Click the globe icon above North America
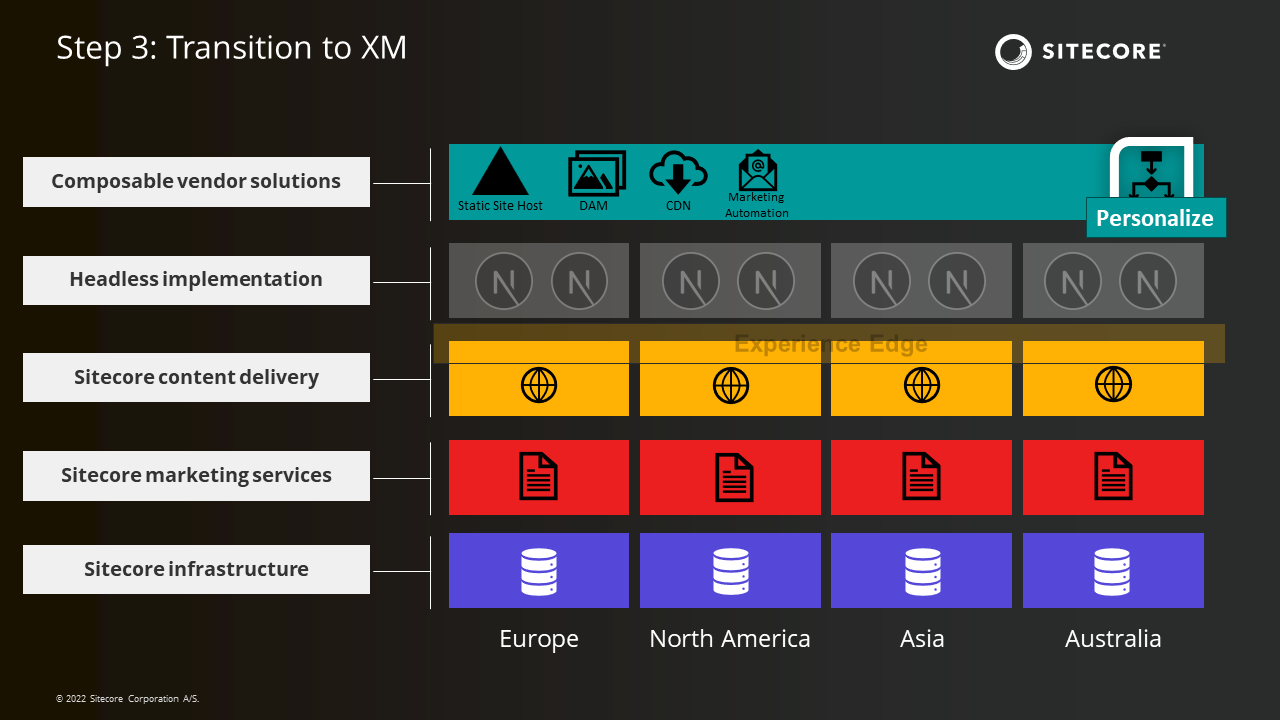This screenshot has height=720, width=1280. 731,384
